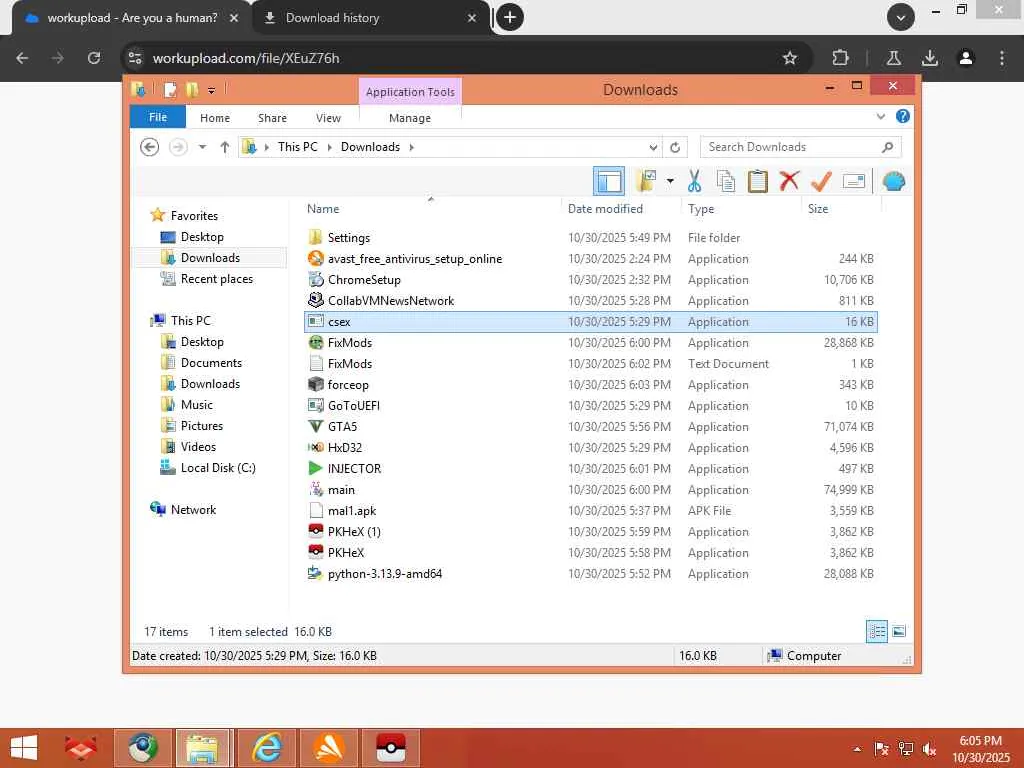This screenshot has width=1024, height=768.
Task: Expand arrow after This PC in breadcrumb
Action: pos(329,147)
